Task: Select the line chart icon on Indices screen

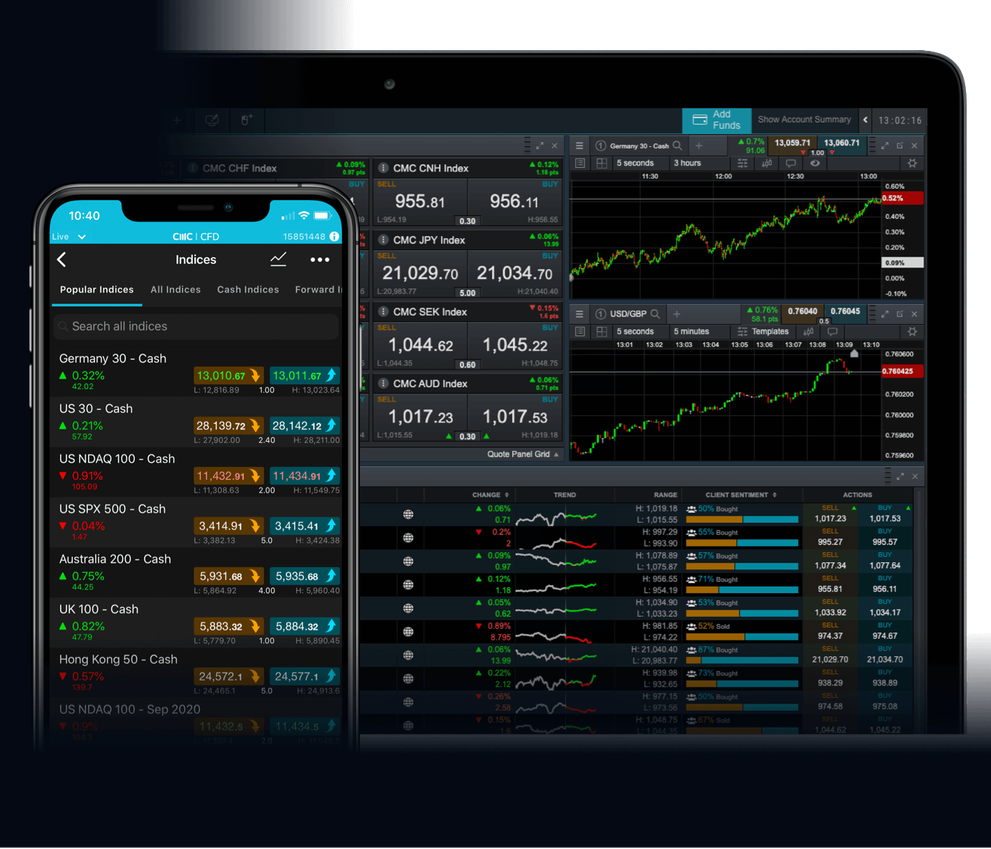Action: point(278,259)
